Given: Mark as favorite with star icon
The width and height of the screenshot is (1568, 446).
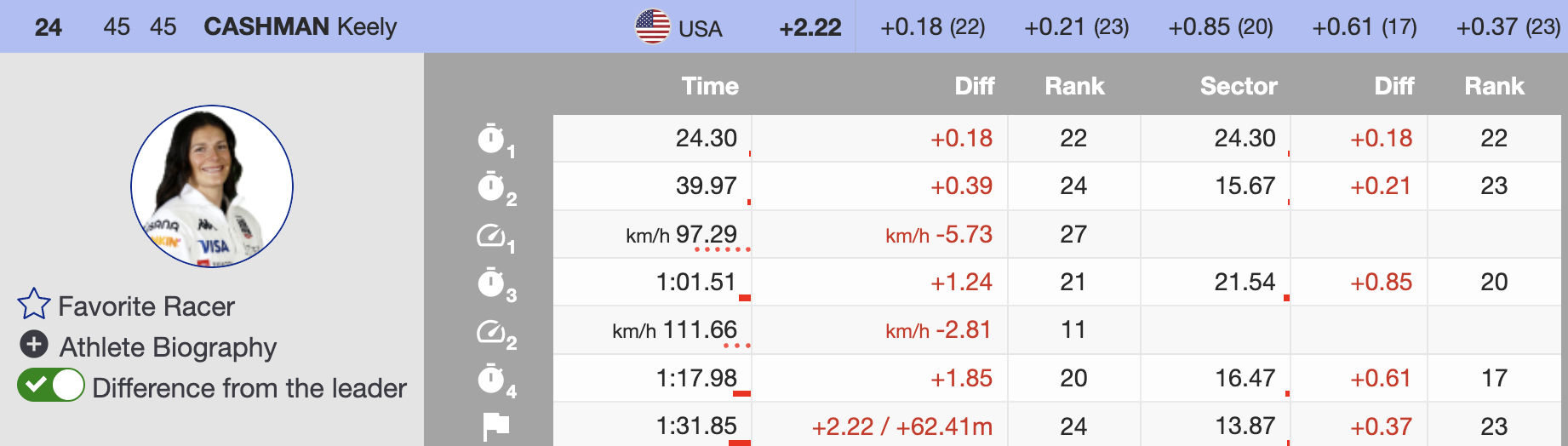Looking at the screenshot, I should (x=34, y=305).
